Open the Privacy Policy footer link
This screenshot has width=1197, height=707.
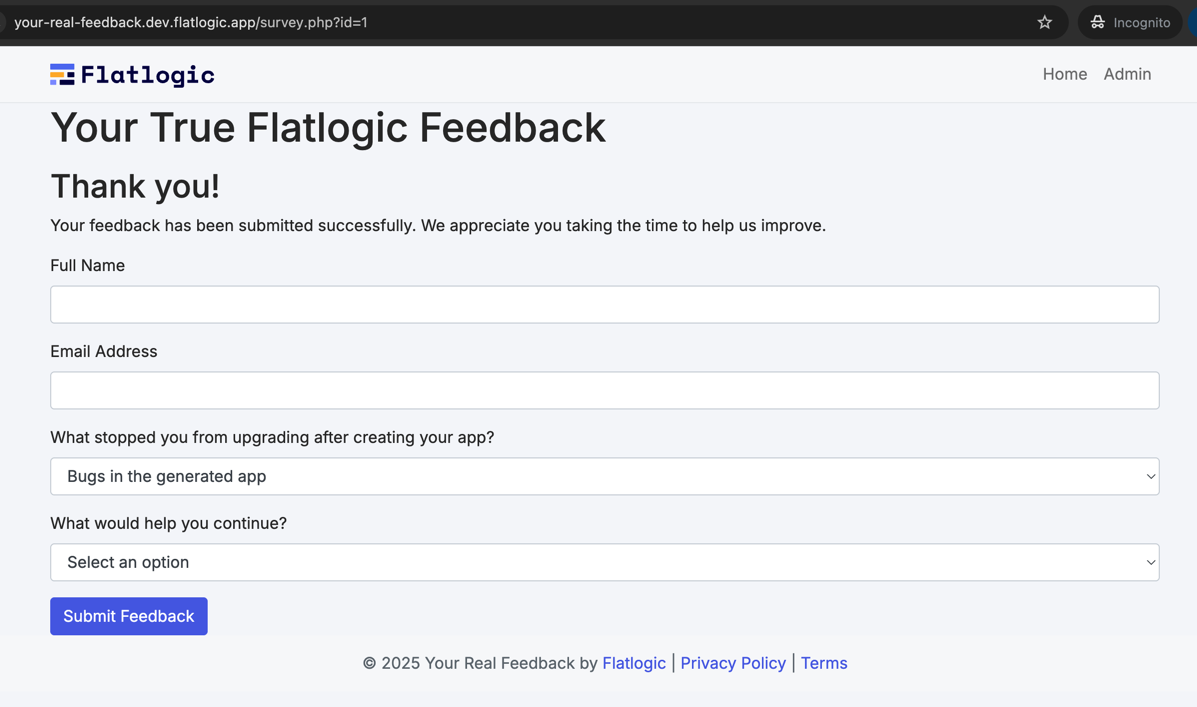tap(733, 663)
